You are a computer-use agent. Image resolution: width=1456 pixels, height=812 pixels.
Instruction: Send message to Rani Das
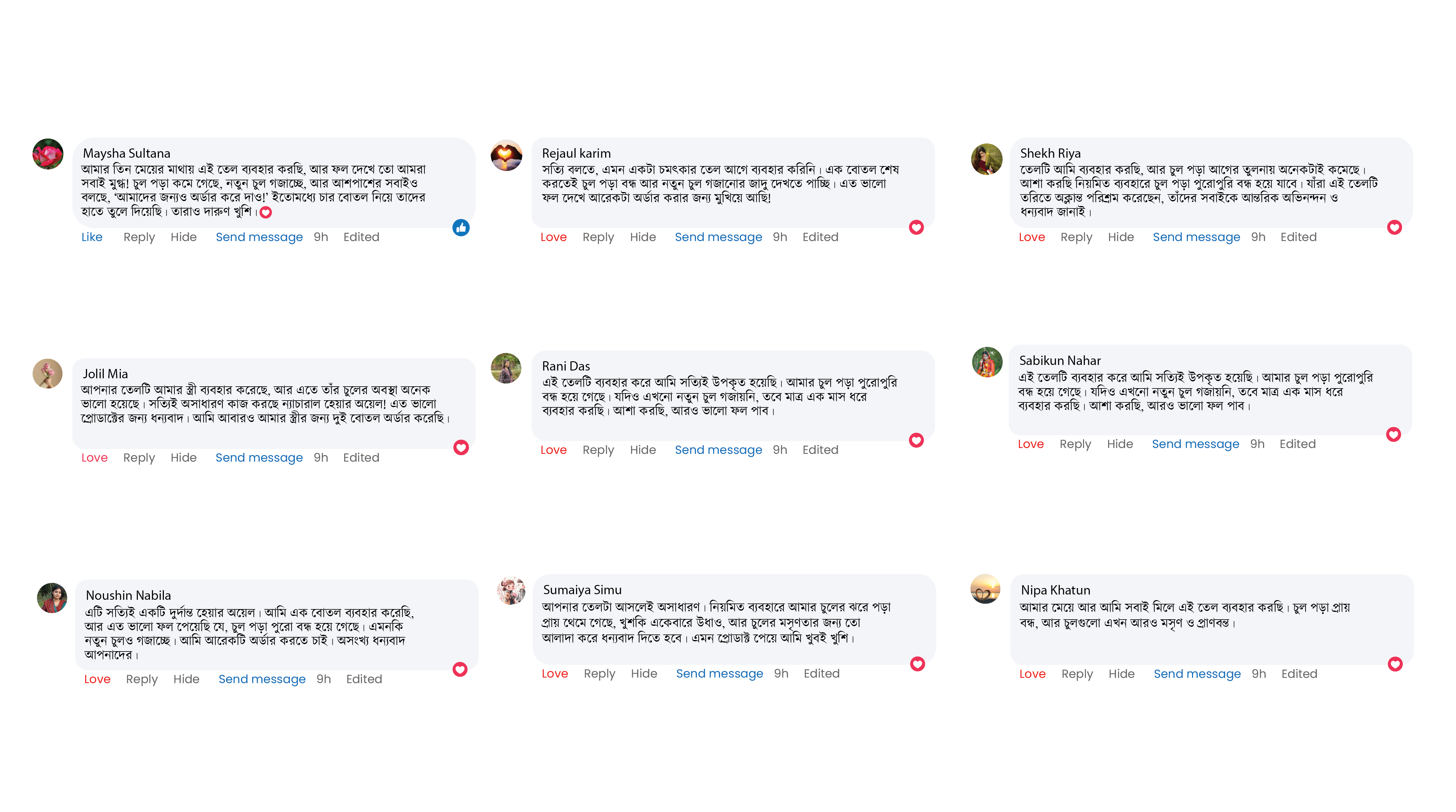718,450
